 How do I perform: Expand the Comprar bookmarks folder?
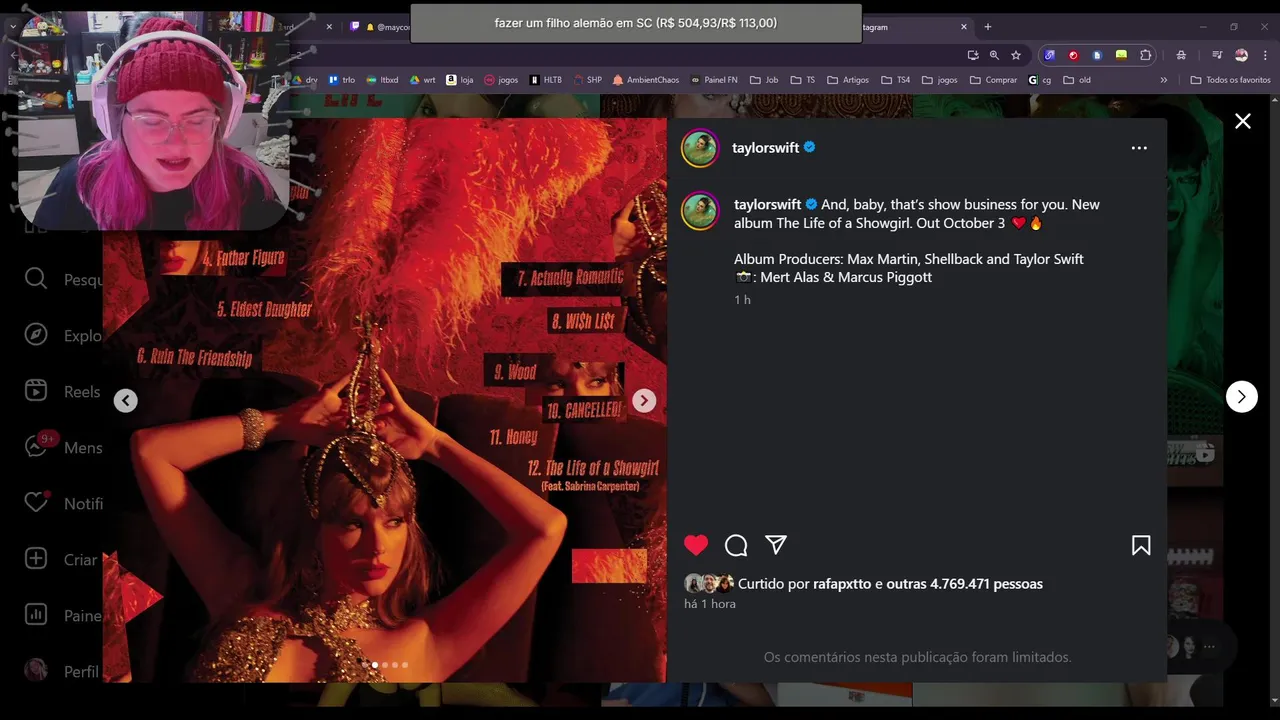click(x=994, y=80)
